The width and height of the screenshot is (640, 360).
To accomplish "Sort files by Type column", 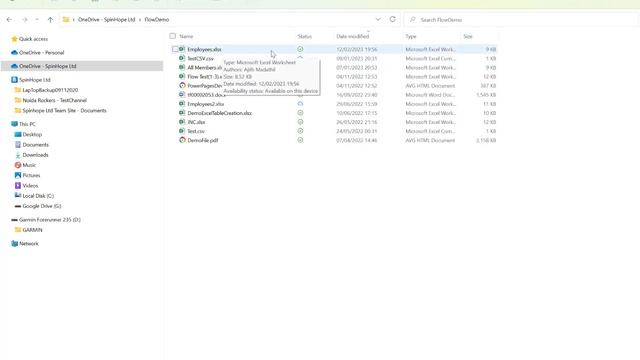I will click(411, 36).
